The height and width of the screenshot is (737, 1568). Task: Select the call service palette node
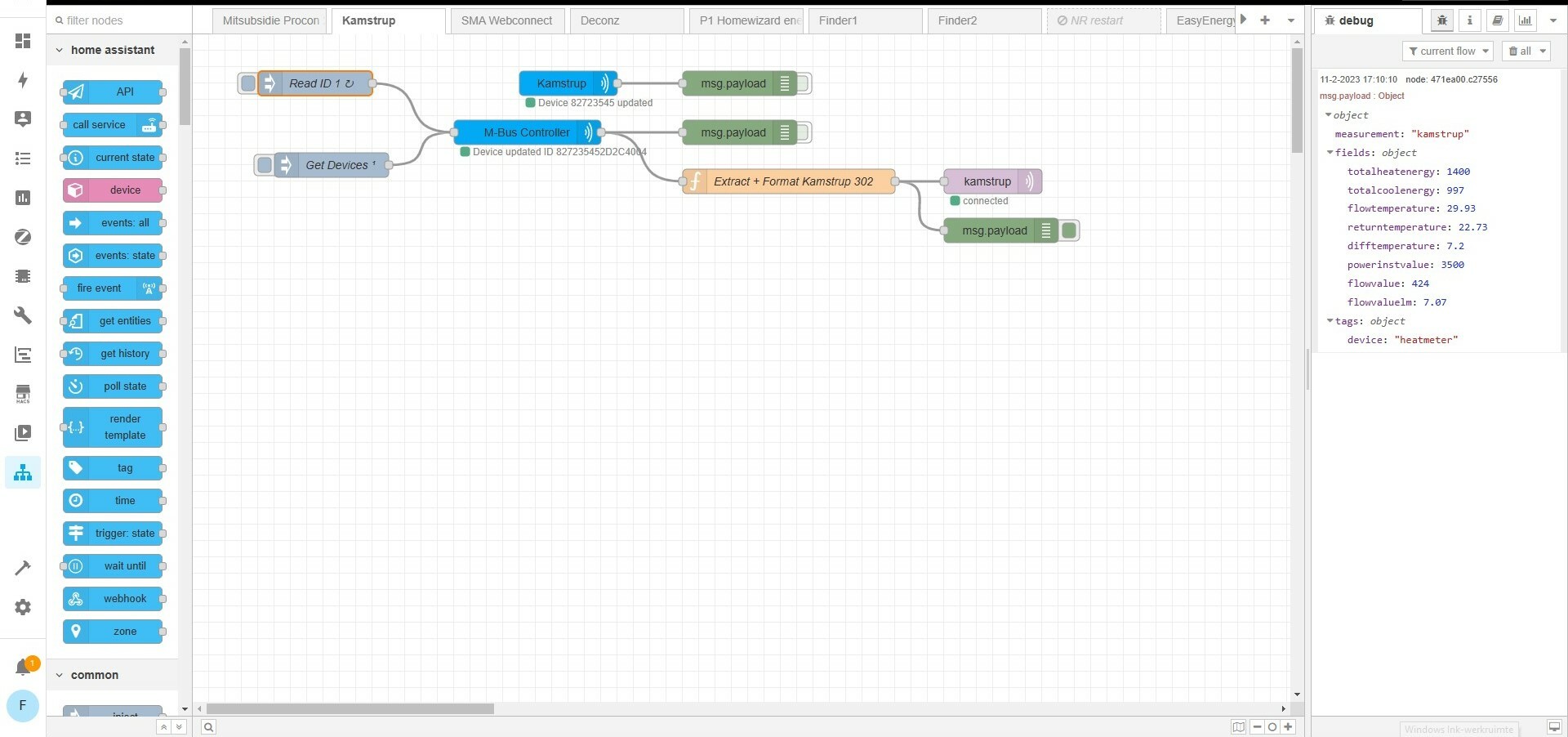click(x=113, y=125)
